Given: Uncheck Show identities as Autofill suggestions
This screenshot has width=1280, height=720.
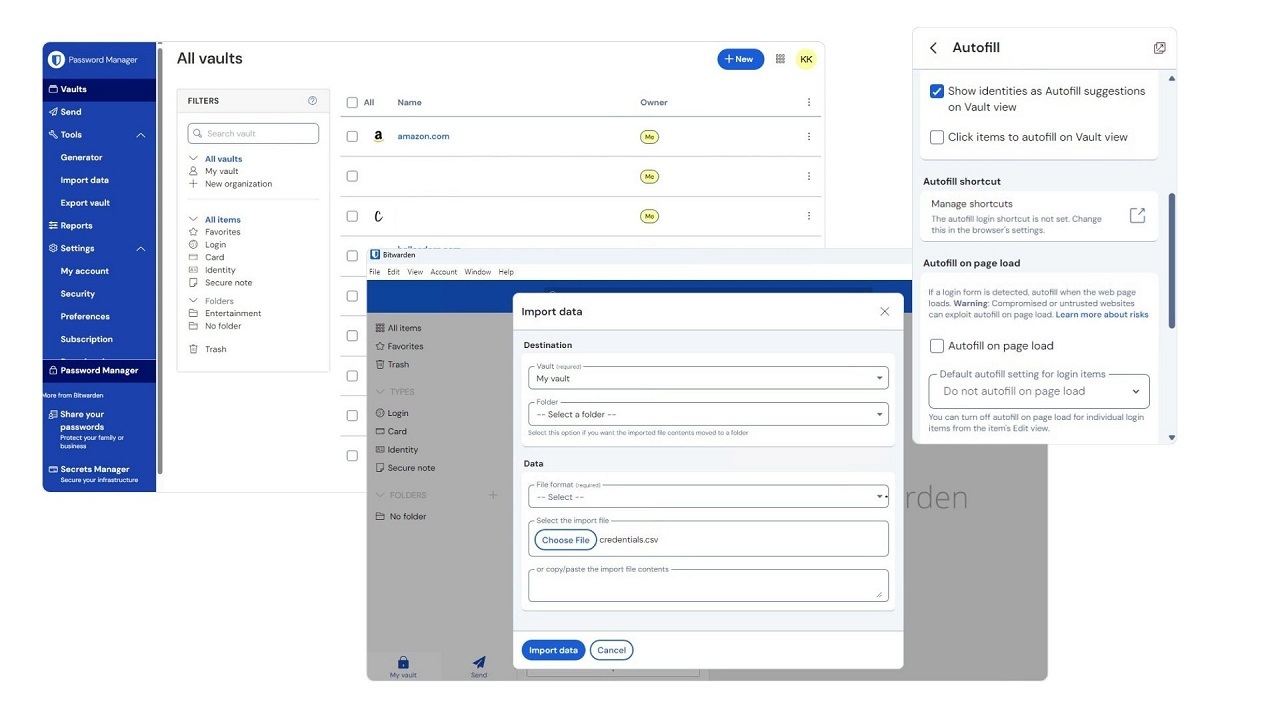Looking at the screenshot, I should pos(937,91).
